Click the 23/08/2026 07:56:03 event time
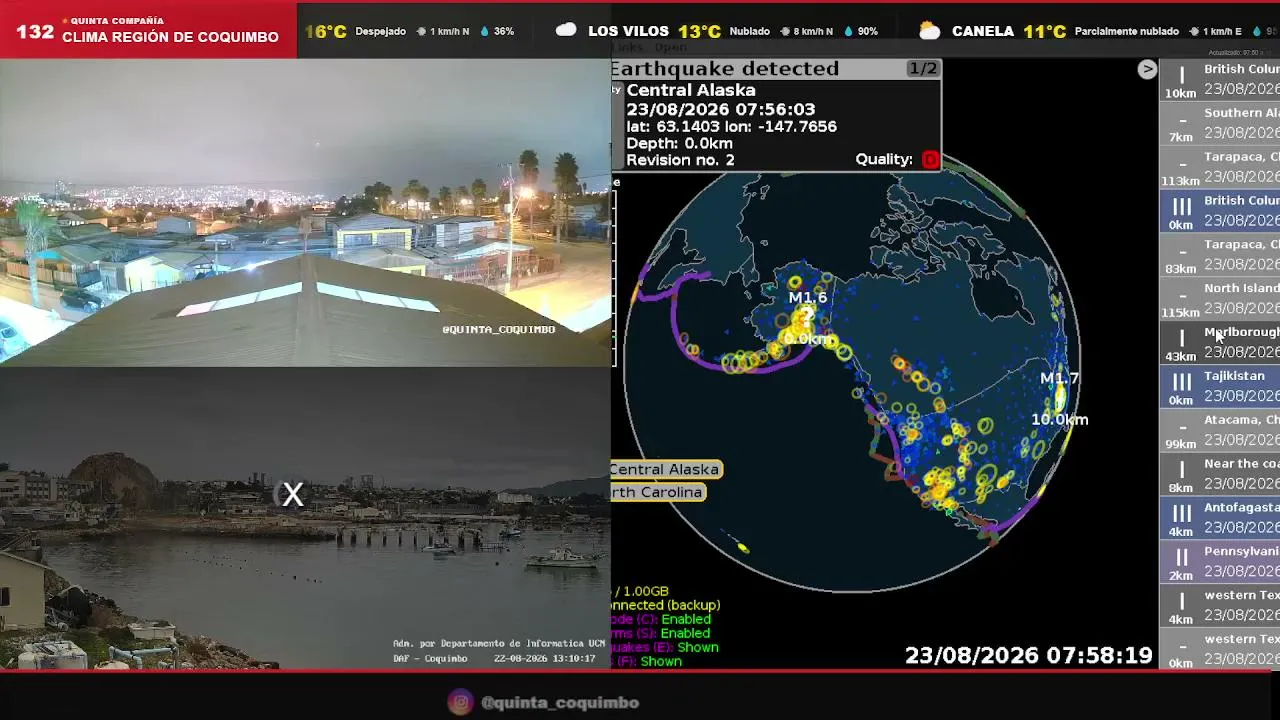1280x720 pixels. 720,109
